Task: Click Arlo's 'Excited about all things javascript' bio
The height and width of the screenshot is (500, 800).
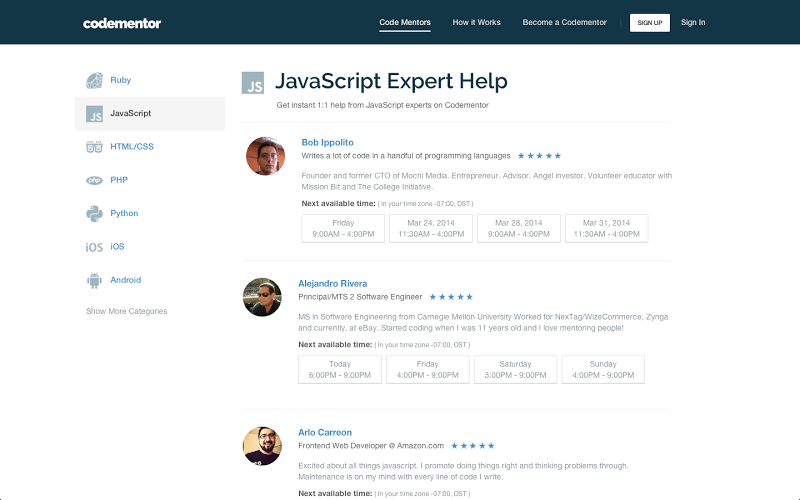Action: pos(463,471)
